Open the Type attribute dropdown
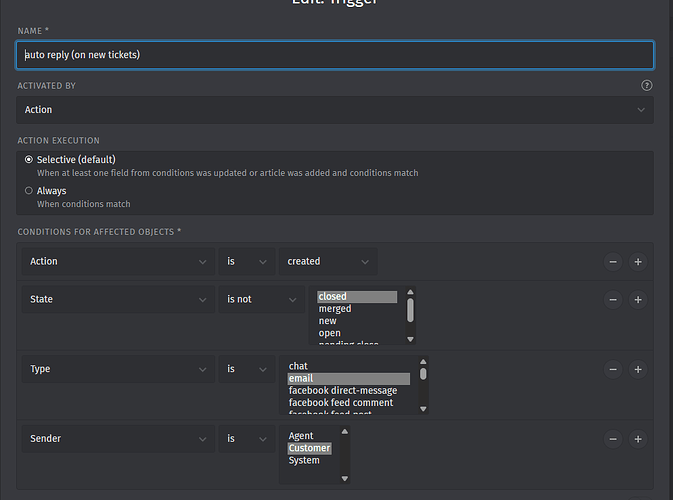This screenshot has height=500, width=673. (118, 369)
